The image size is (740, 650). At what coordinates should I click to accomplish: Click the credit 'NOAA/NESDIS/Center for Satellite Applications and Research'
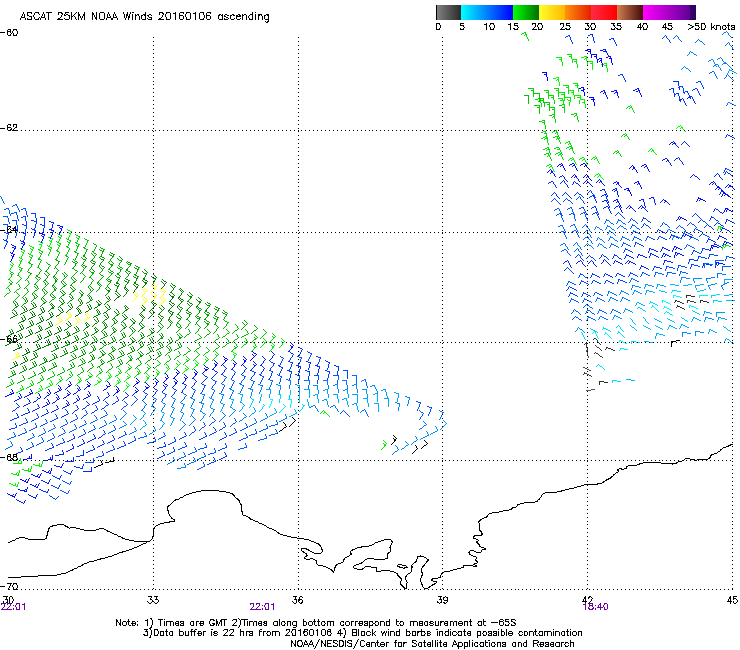(432, 644)
